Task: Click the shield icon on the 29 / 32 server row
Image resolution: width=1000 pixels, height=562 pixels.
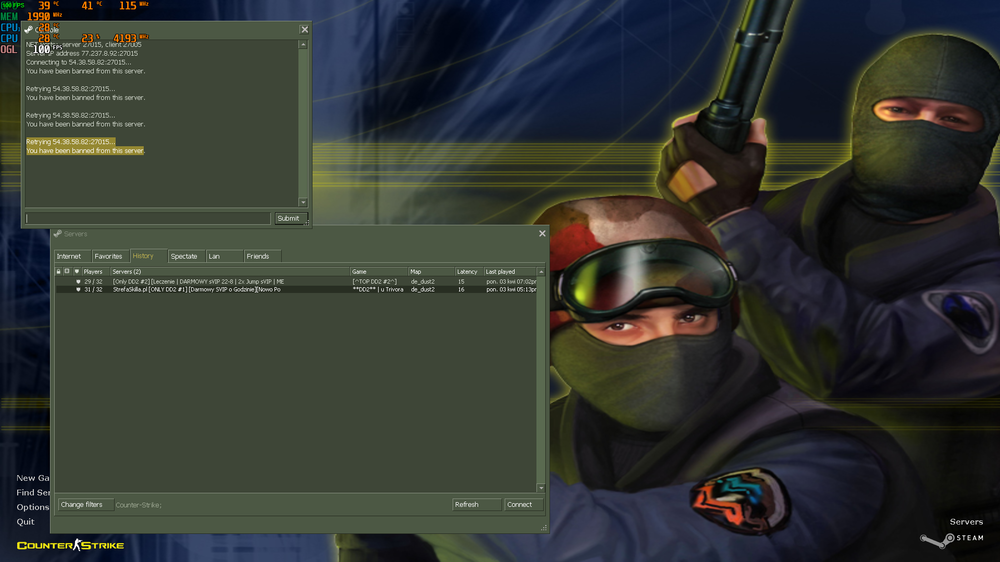Action: coord(78,281)
